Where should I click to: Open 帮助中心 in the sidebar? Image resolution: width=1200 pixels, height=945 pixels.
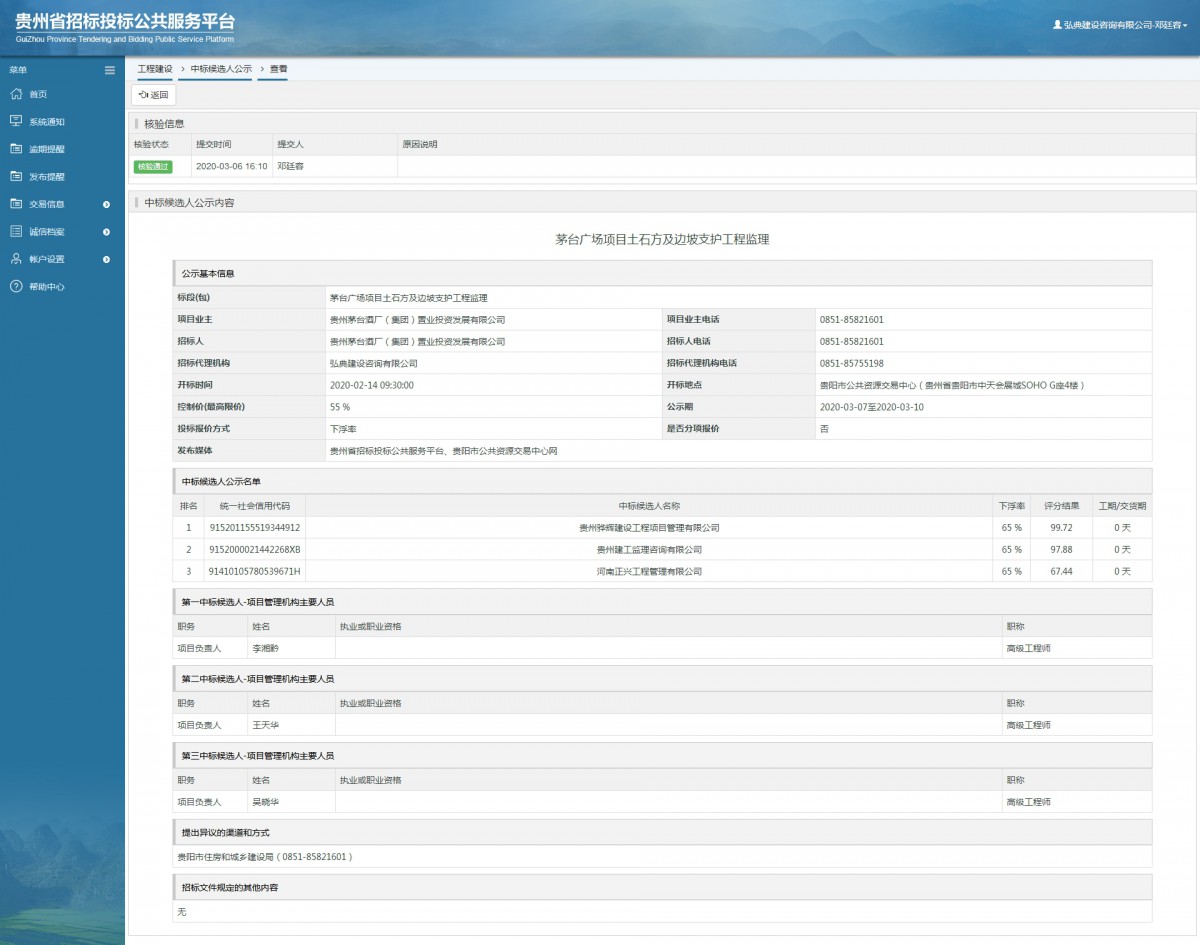pos(47,287)
